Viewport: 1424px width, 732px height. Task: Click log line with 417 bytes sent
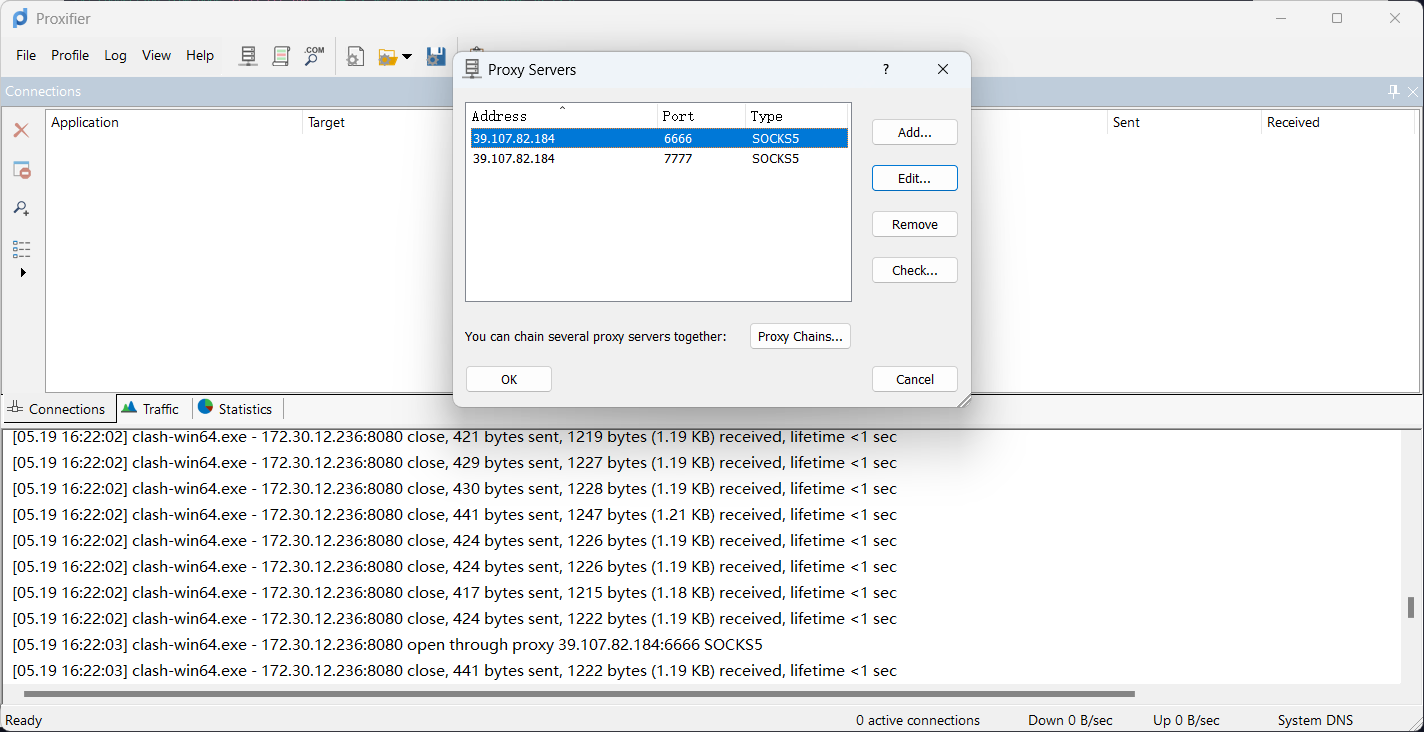point(455,593)
